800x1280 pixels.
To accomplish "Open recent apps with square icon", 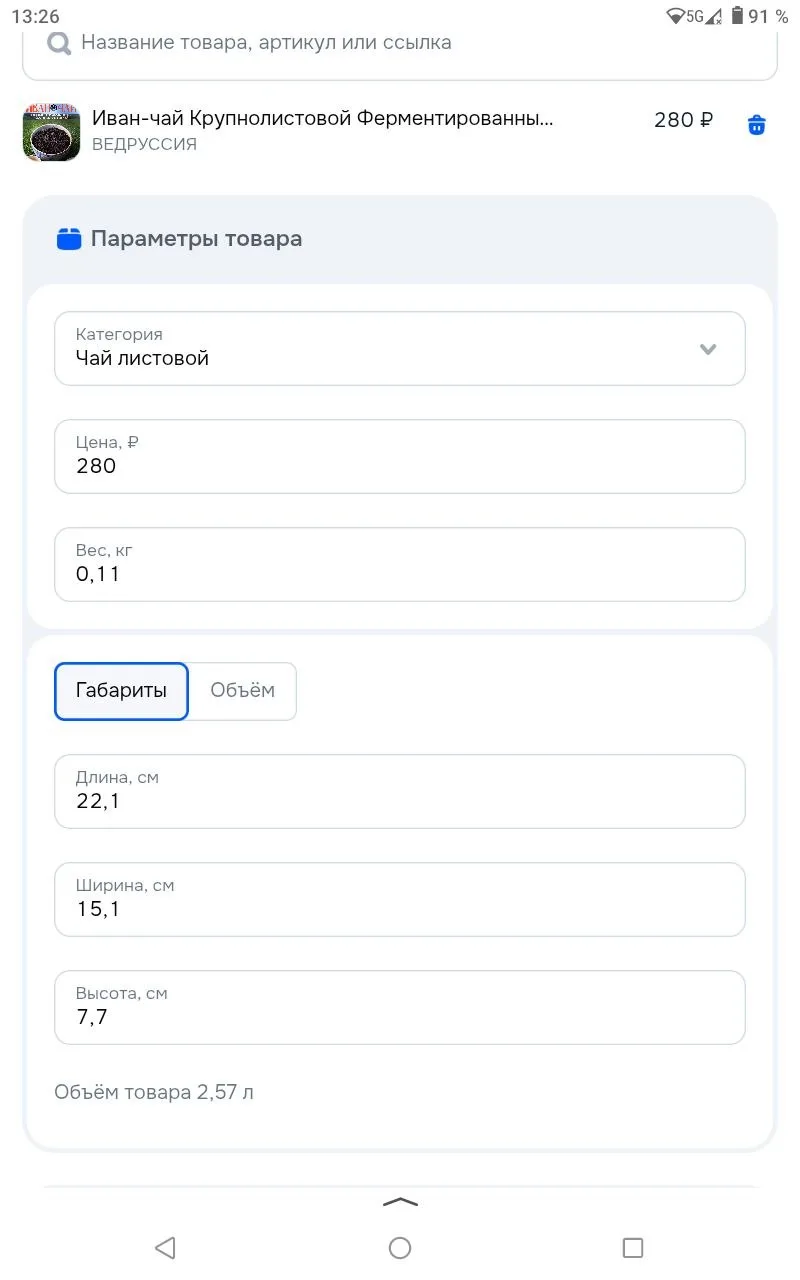I will click(633, 1247).
